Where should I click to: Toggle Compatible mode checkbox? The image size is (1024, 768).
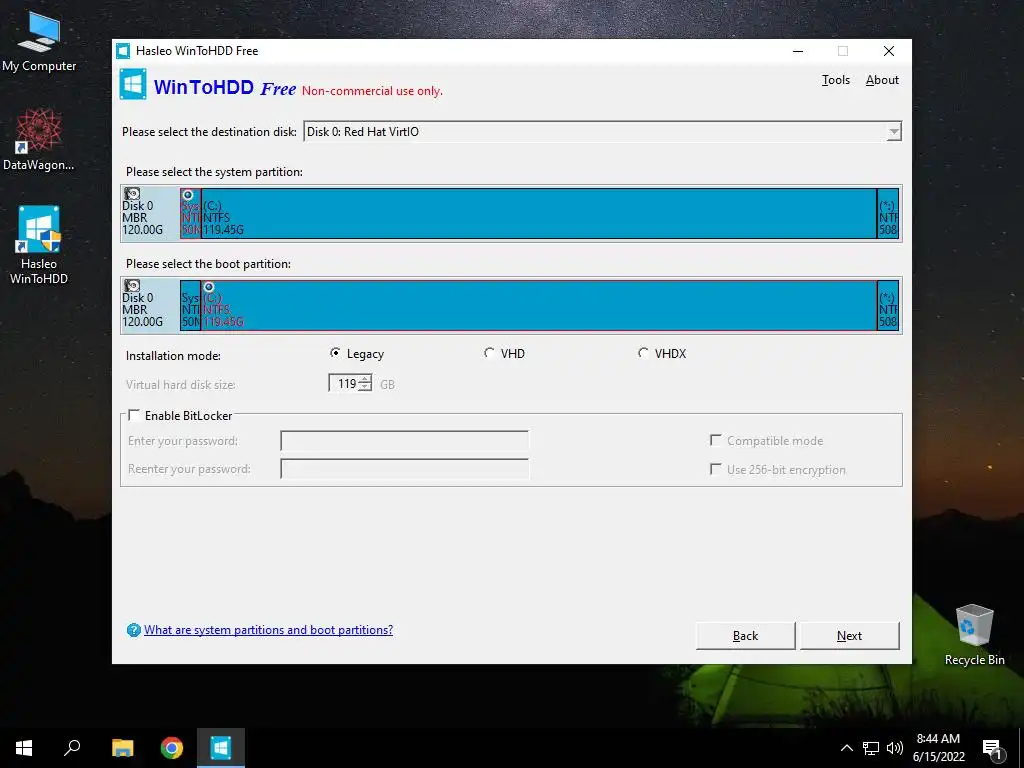pyautogui.click(x=716, y=440)
